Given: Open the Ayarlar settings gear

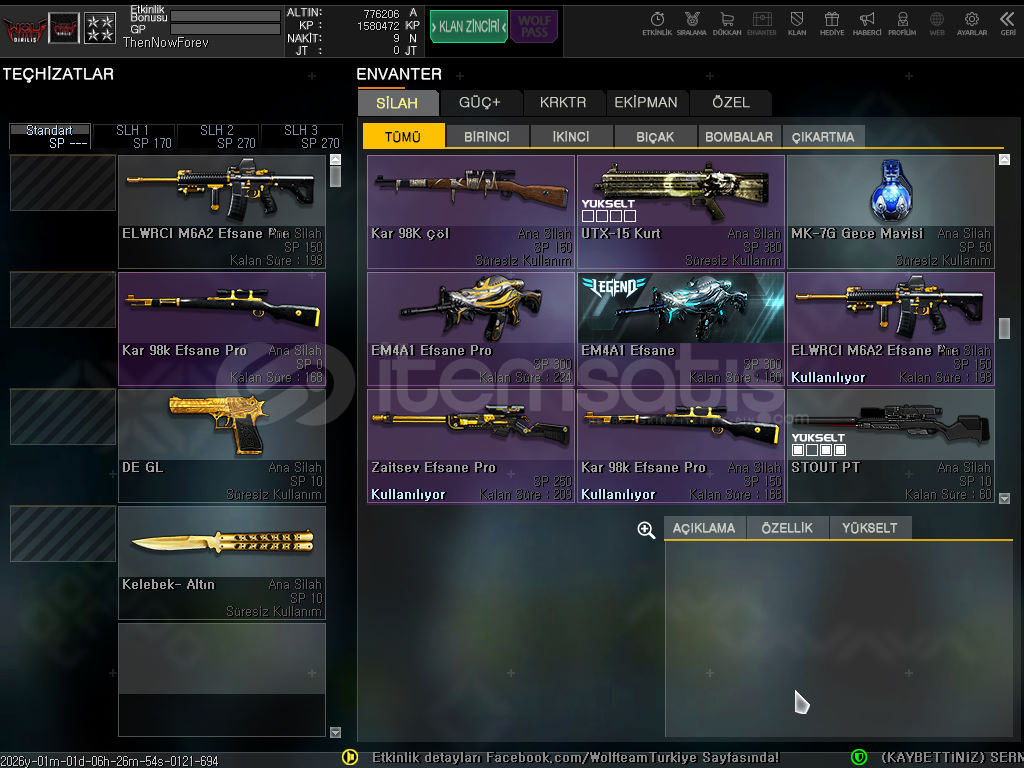Looking at the screenshot, I should (972, 24).
